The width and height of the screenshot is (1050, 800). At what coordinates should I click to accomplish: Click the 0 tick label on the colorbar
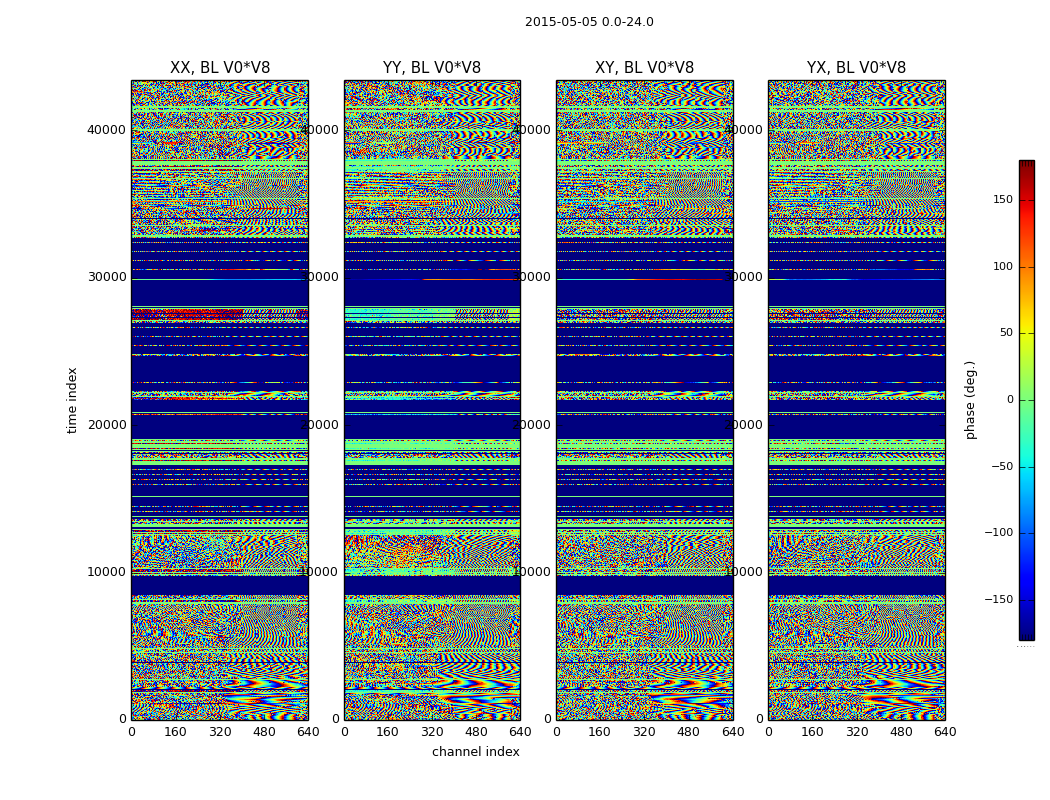[x=1010, y=400]
